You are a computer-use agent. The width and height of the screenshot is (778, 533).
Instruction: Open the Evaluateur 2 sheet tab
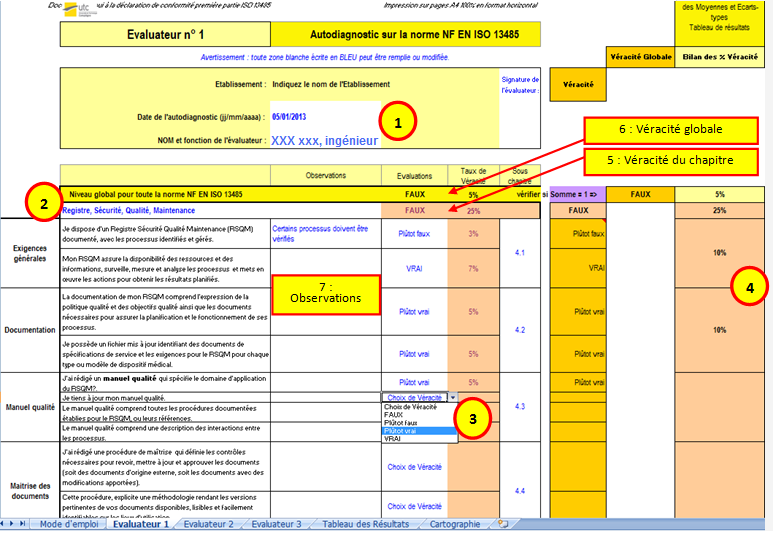(x=208, y=524)
